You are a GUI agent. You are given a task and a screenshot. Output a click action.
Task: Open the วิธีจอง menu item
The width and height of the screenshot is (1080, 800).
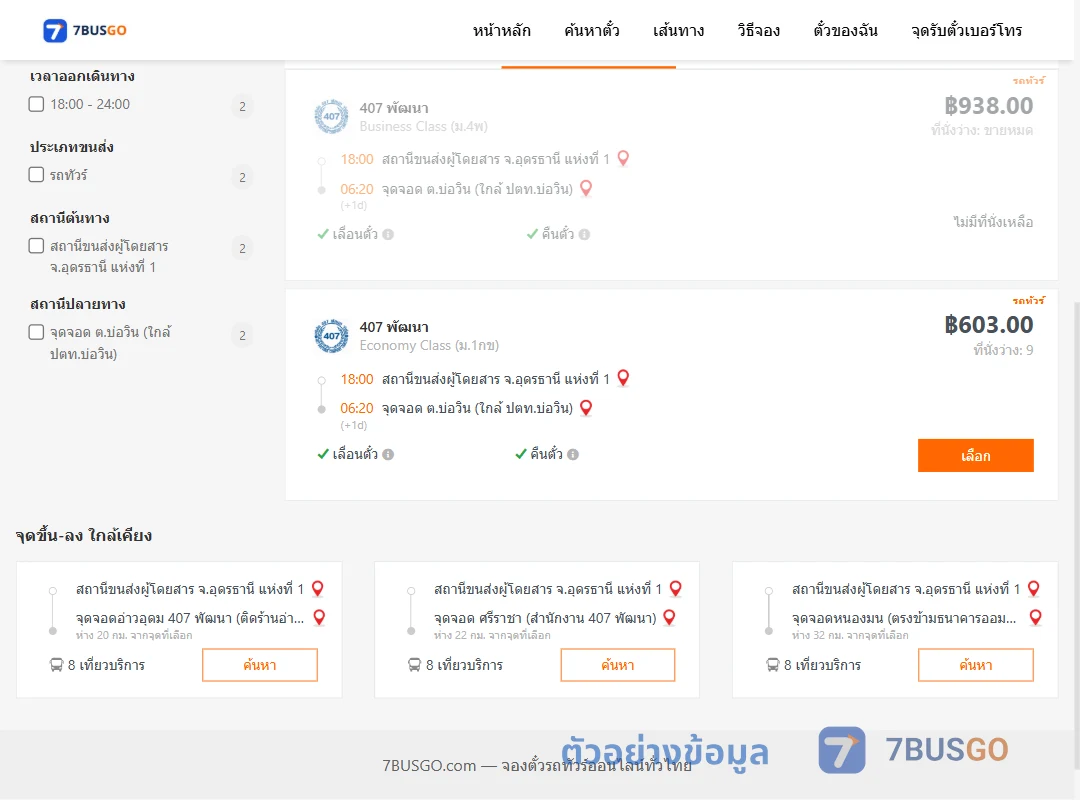pyautogui.click(x=758, y=30)
